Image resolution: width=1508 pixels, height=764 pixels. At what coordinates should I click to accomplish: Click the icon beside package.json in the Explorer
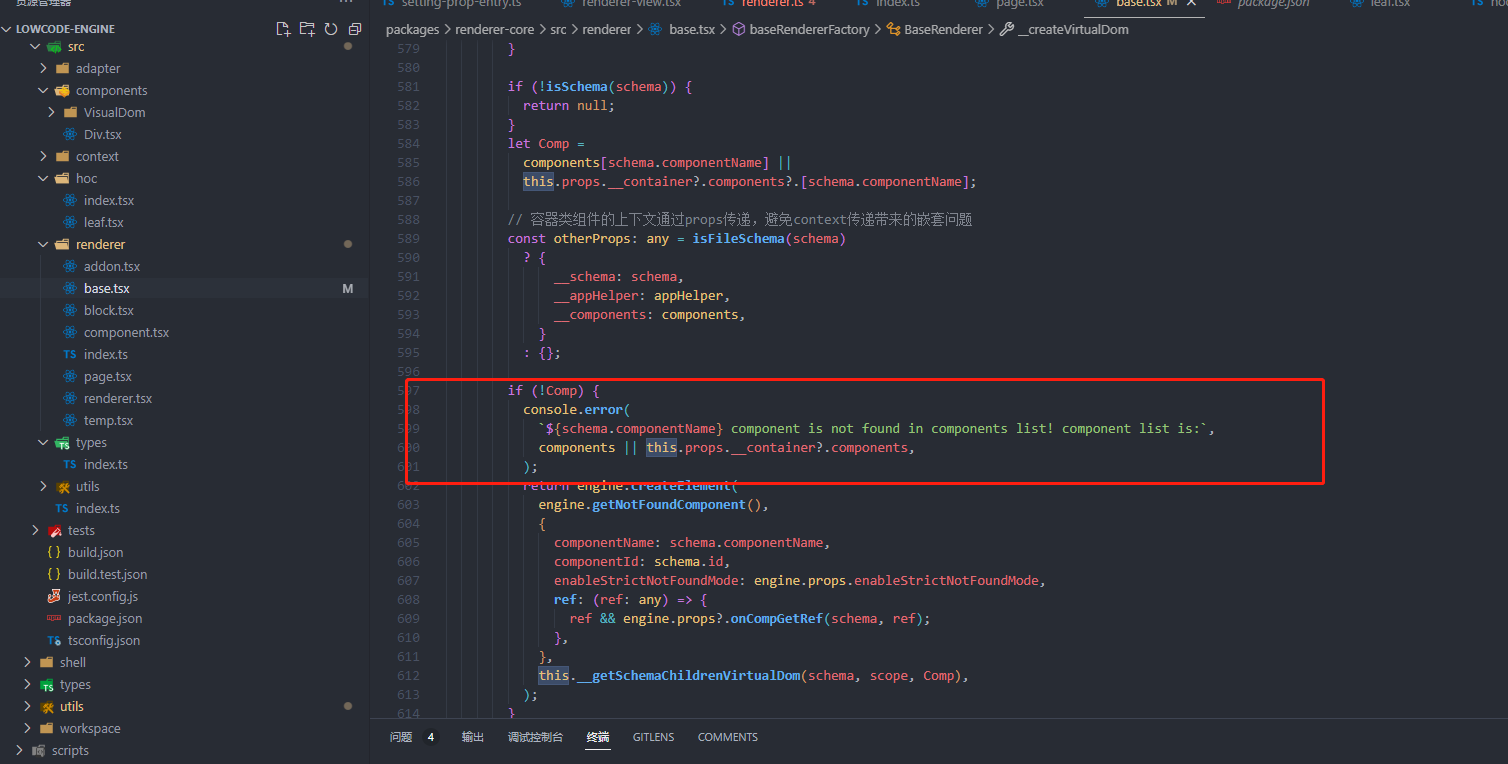pyautogui.click(x=55, y=618)
